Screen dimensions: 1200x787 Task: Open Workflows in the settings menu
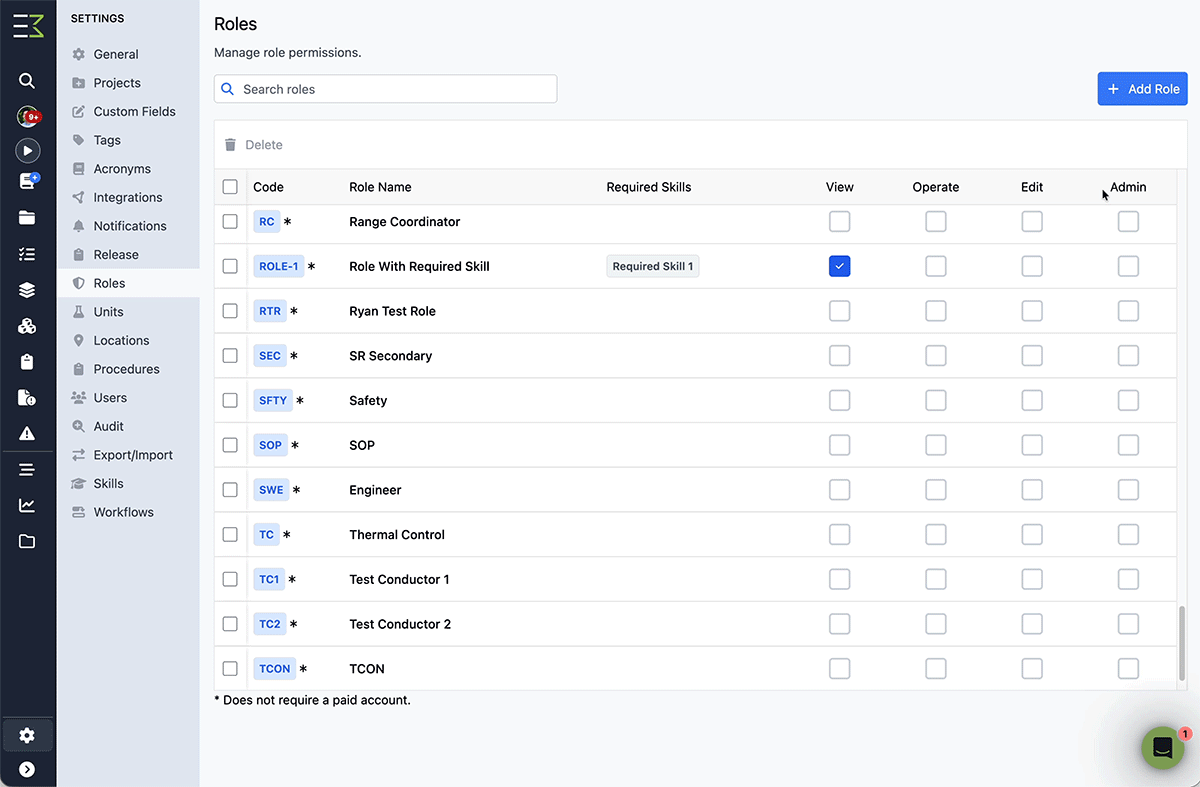tap(123, 512)
